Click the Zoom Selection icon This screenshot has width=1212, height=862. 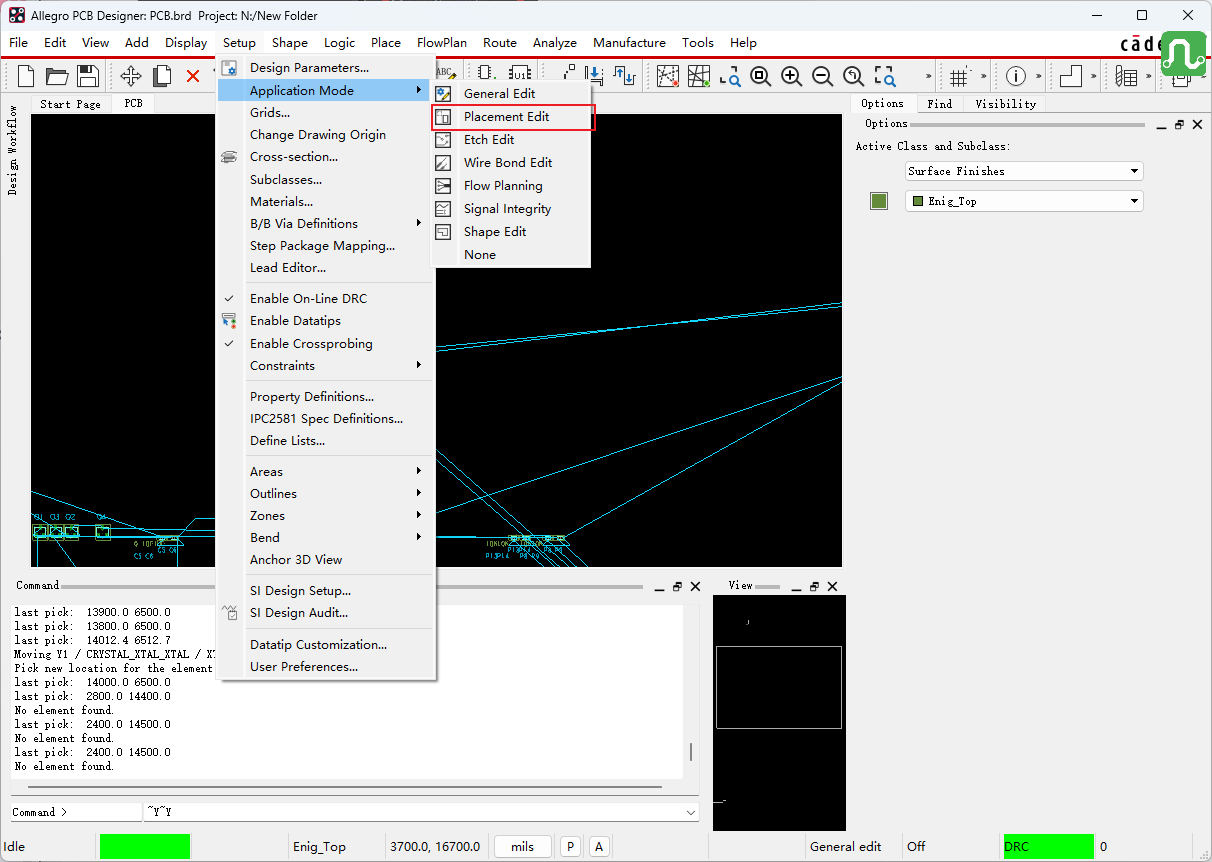click(885, 76)
